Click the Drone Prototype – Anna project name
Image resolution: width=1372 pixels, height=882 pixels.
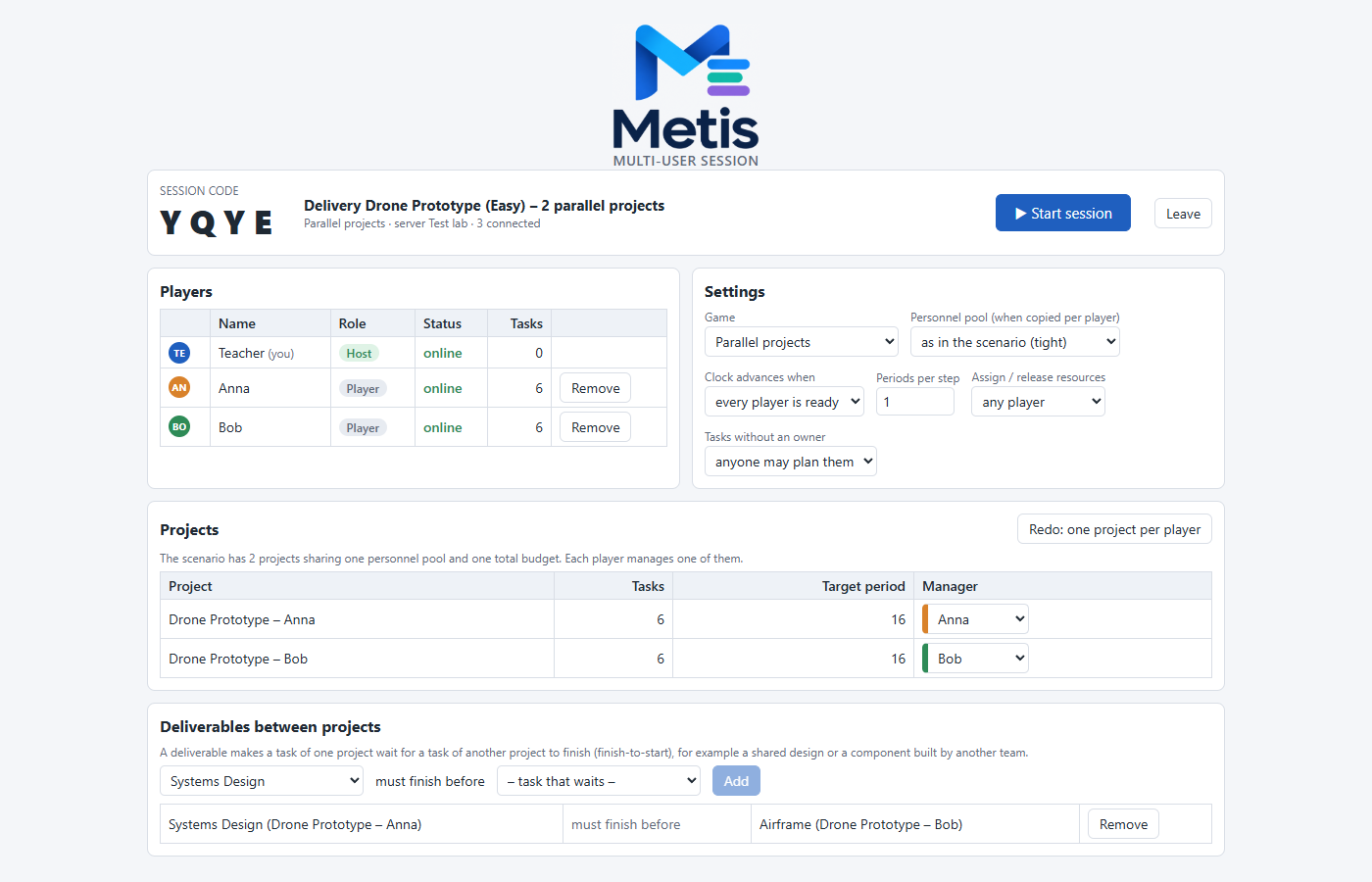coord(242,619)
